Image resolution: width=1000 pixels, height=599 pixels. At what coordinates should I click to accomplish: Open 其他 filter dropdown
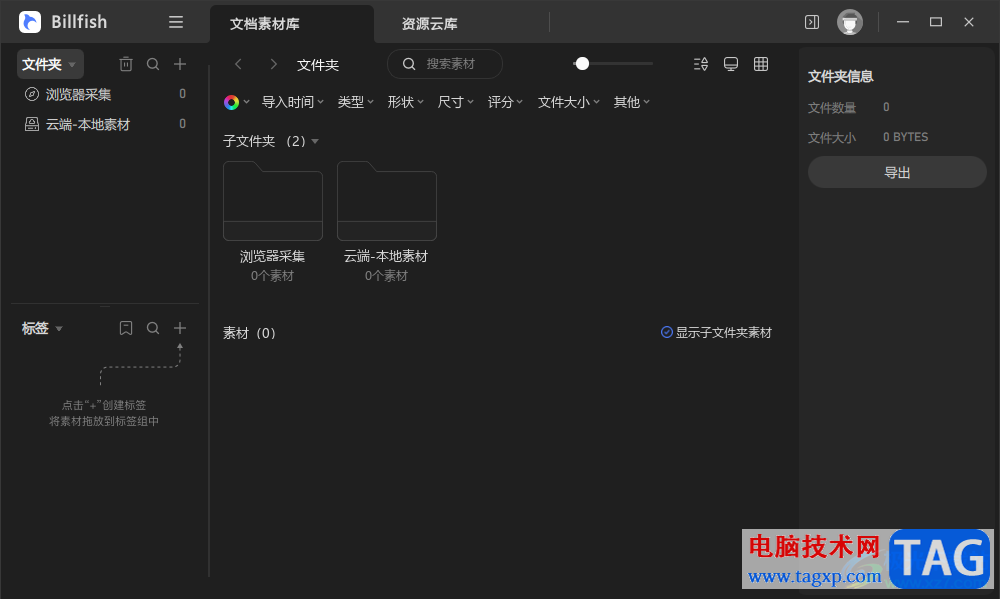[x=631, y=102]
